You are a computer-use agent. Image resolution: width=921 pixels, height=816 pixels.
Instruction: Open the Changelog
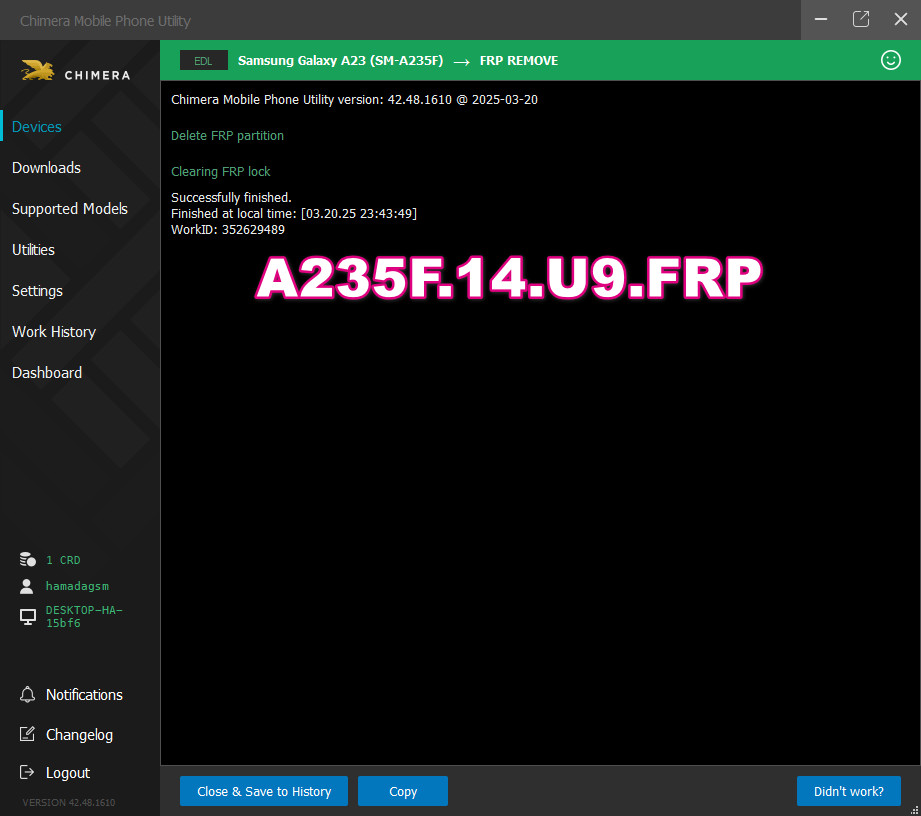coord(79,735)
